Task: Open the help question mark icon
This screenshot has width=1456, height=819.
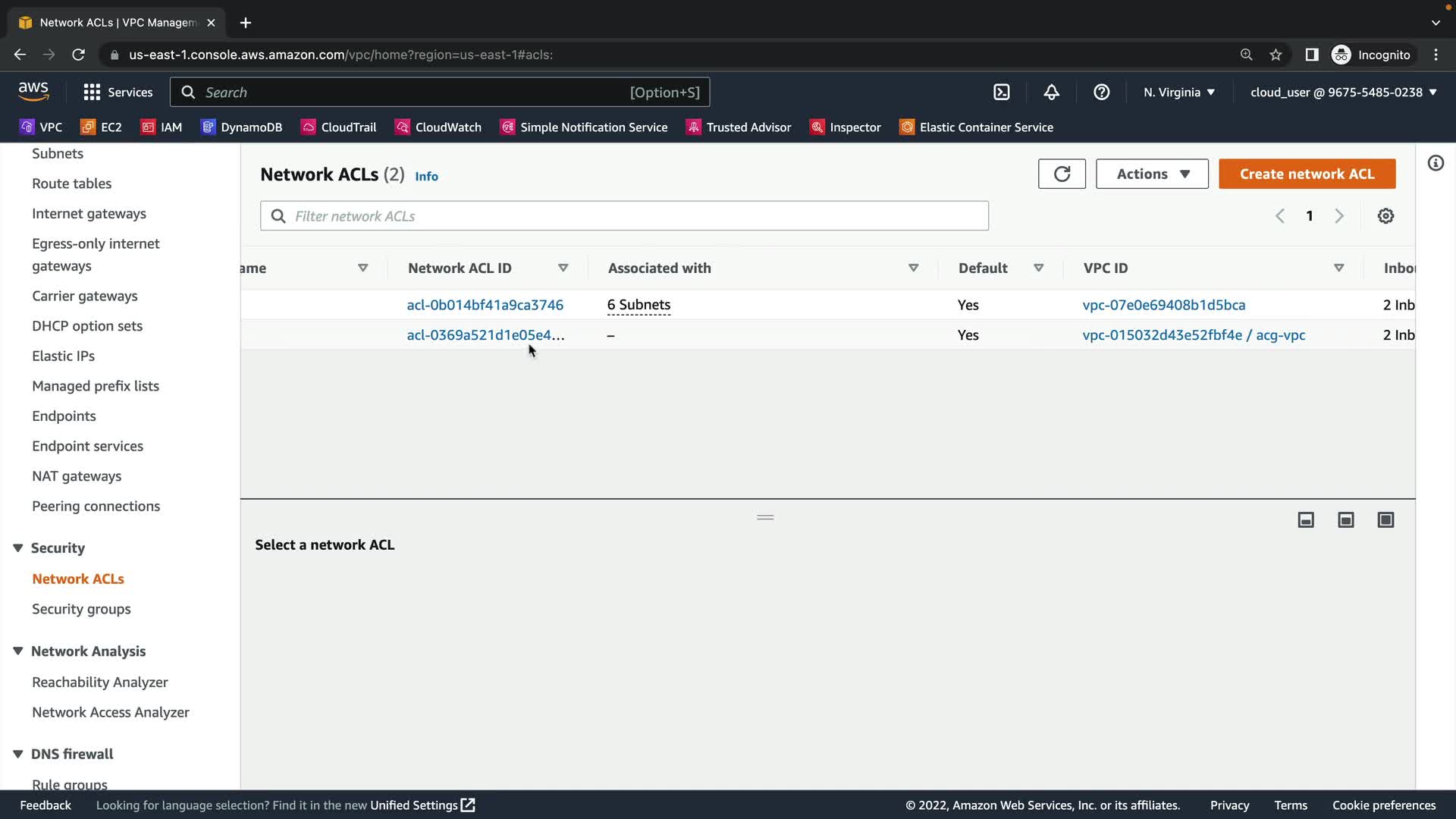Action: 1101,93
